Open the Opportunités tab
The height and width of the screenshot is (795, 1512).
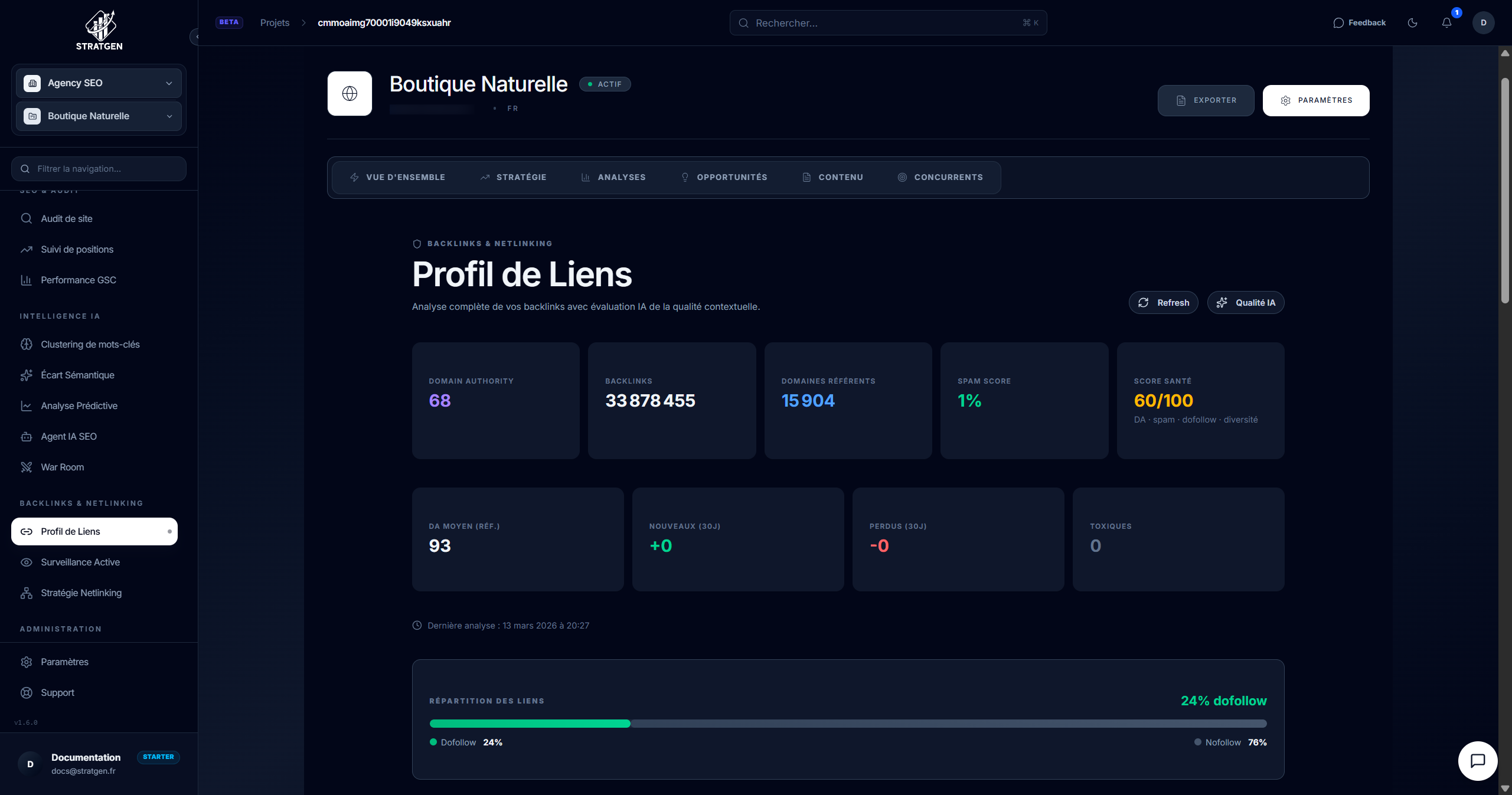point(724,177)
